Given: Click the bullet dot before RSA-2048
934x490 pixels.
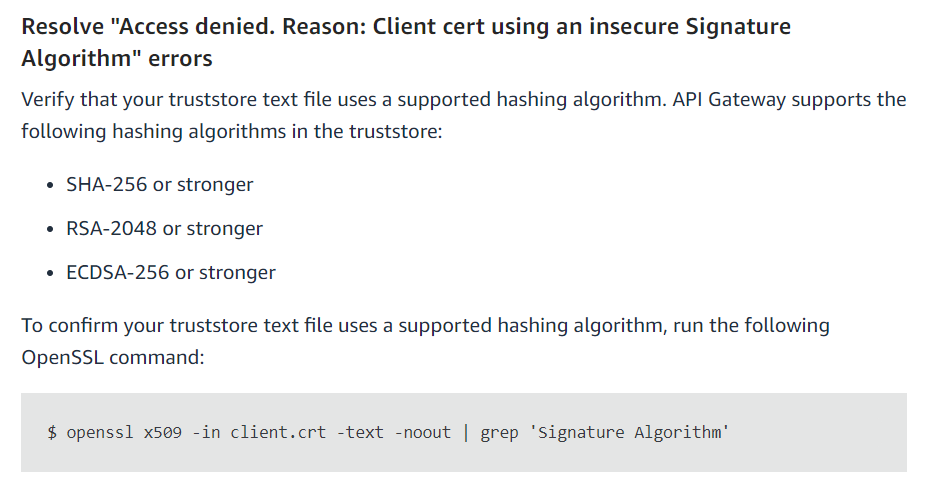Looking at the screenshot, I should point(50,230).
